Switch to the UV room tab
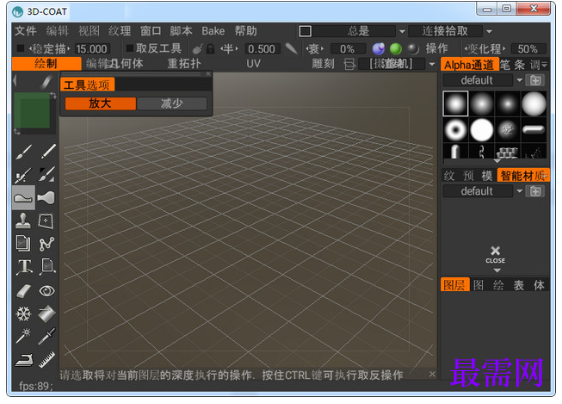 pos(253,64)
